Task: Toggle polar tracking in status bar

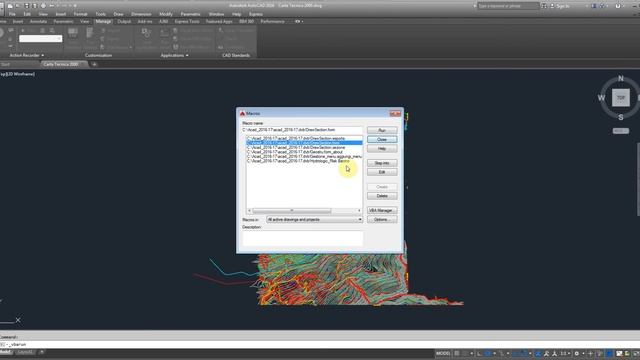Action: (x=487, y=353)
